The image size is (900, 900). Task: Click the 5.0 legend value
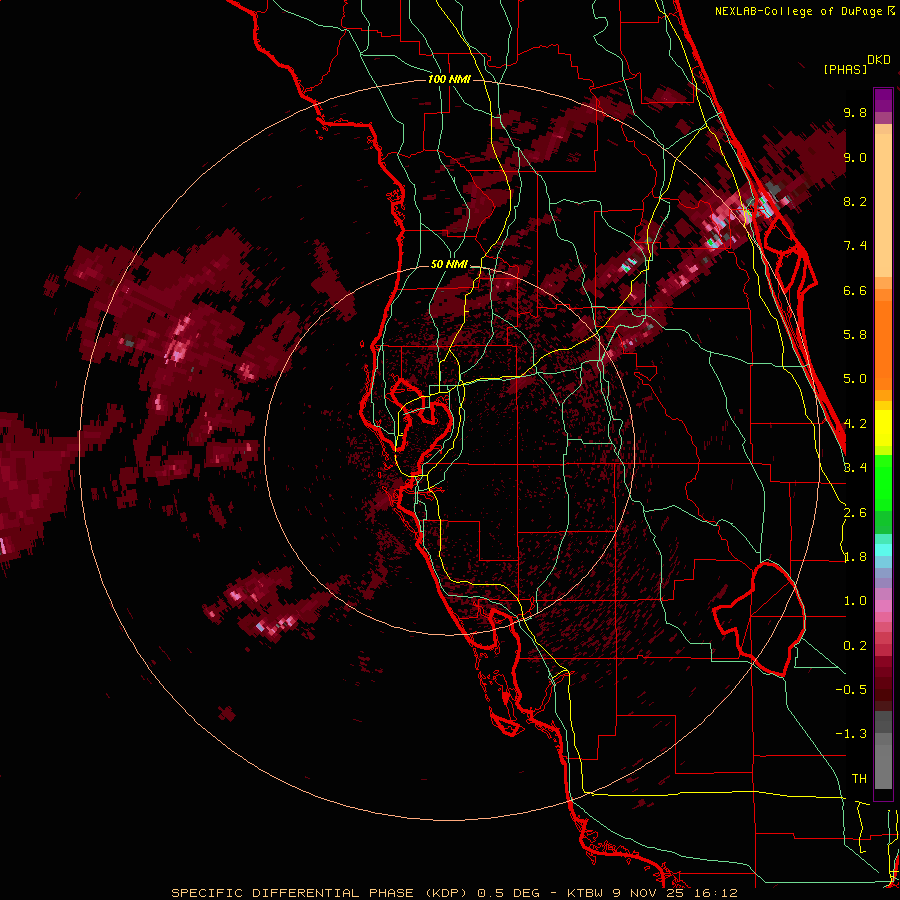tap(855, 379)
